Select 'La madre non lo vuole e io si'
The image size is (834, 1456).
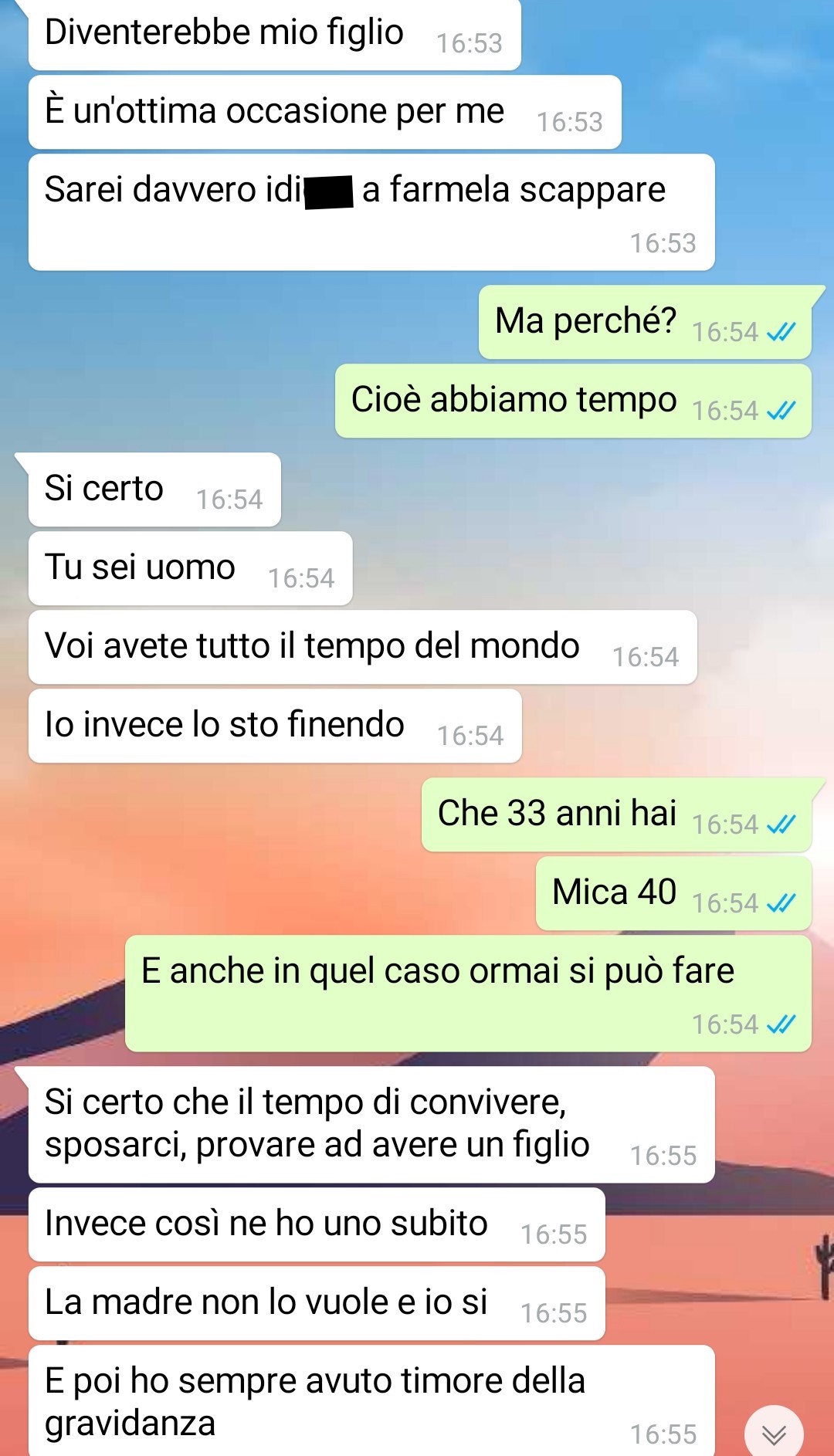317,1303
